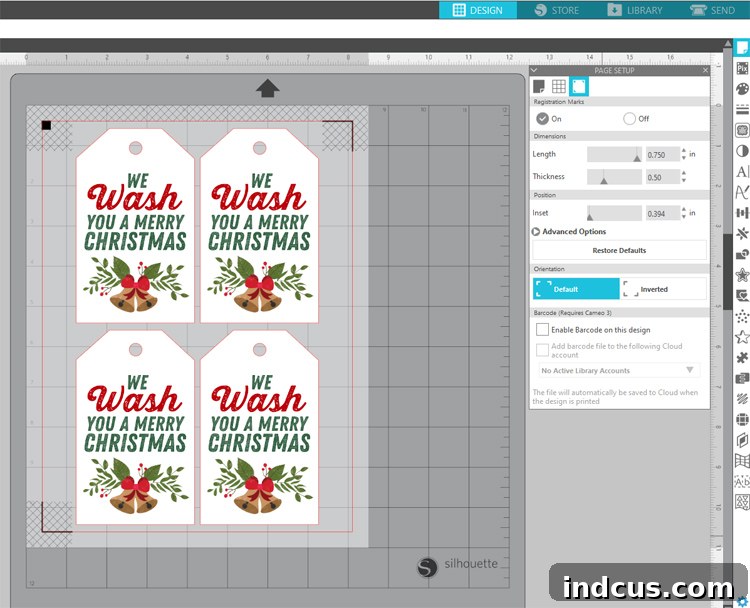750x608 pixels.
Task: Open the heart sticker panel icon
Action: click(742, 296)
